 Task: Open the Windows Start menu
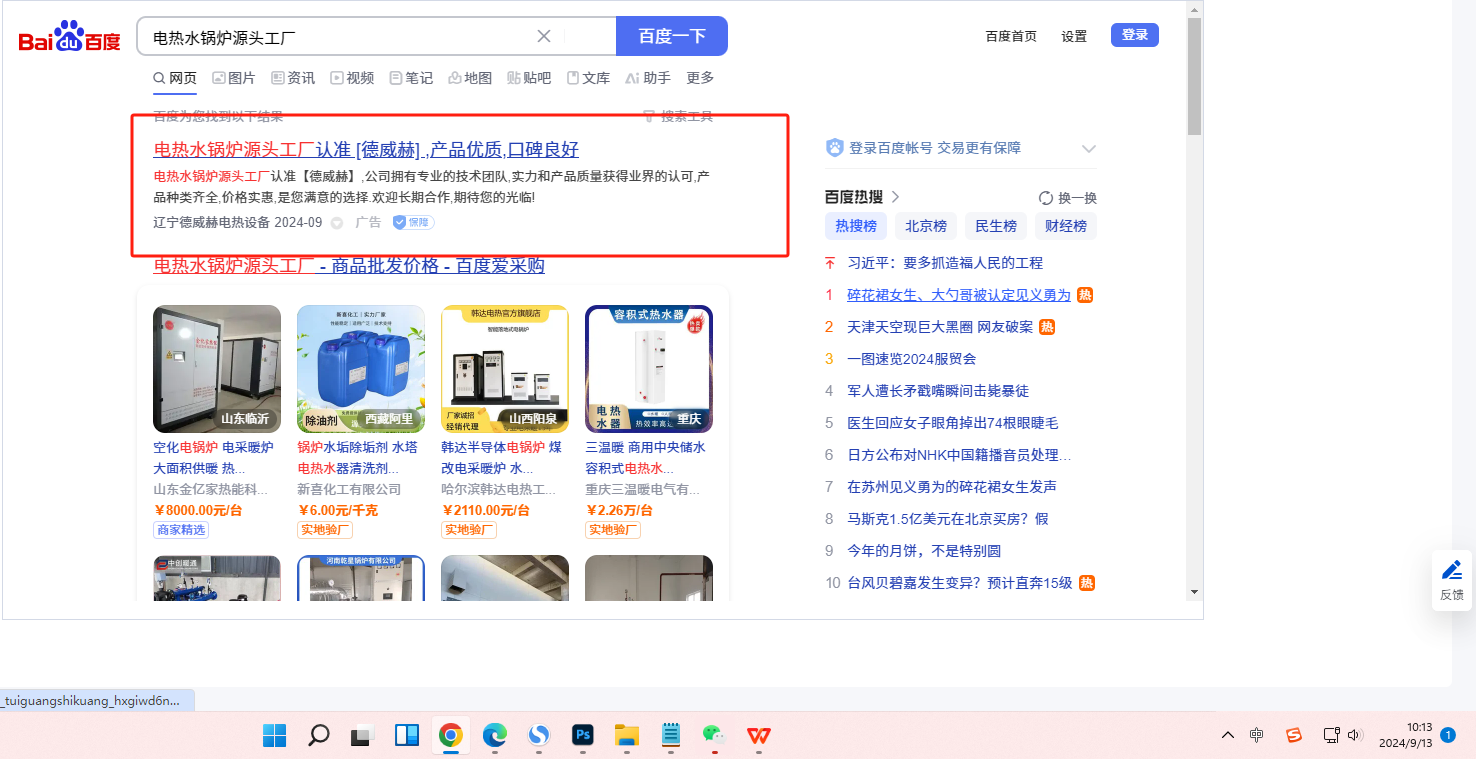tap(274, 736)
